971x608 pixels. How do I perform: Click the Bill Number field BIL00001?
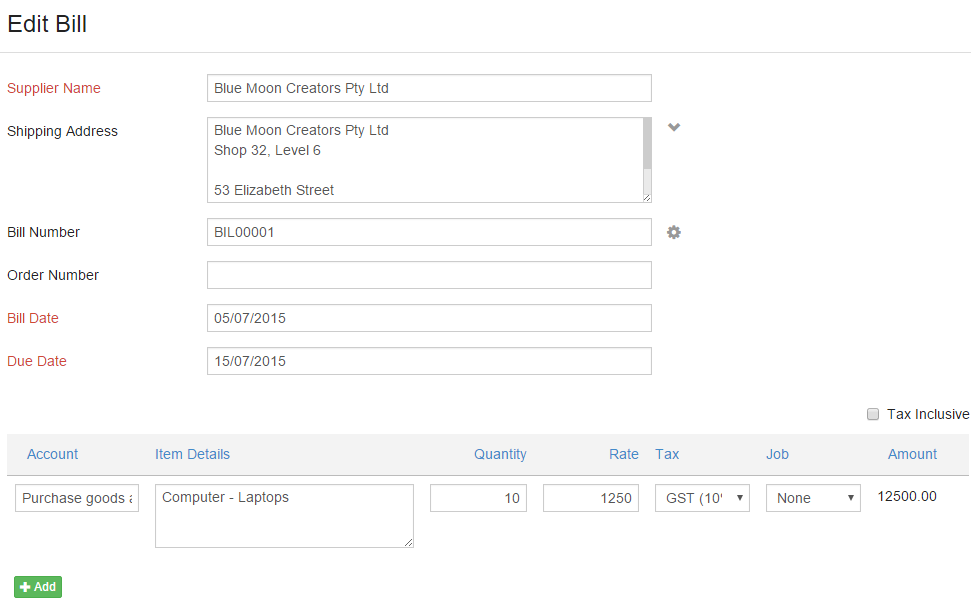click(x=429, y=232)
